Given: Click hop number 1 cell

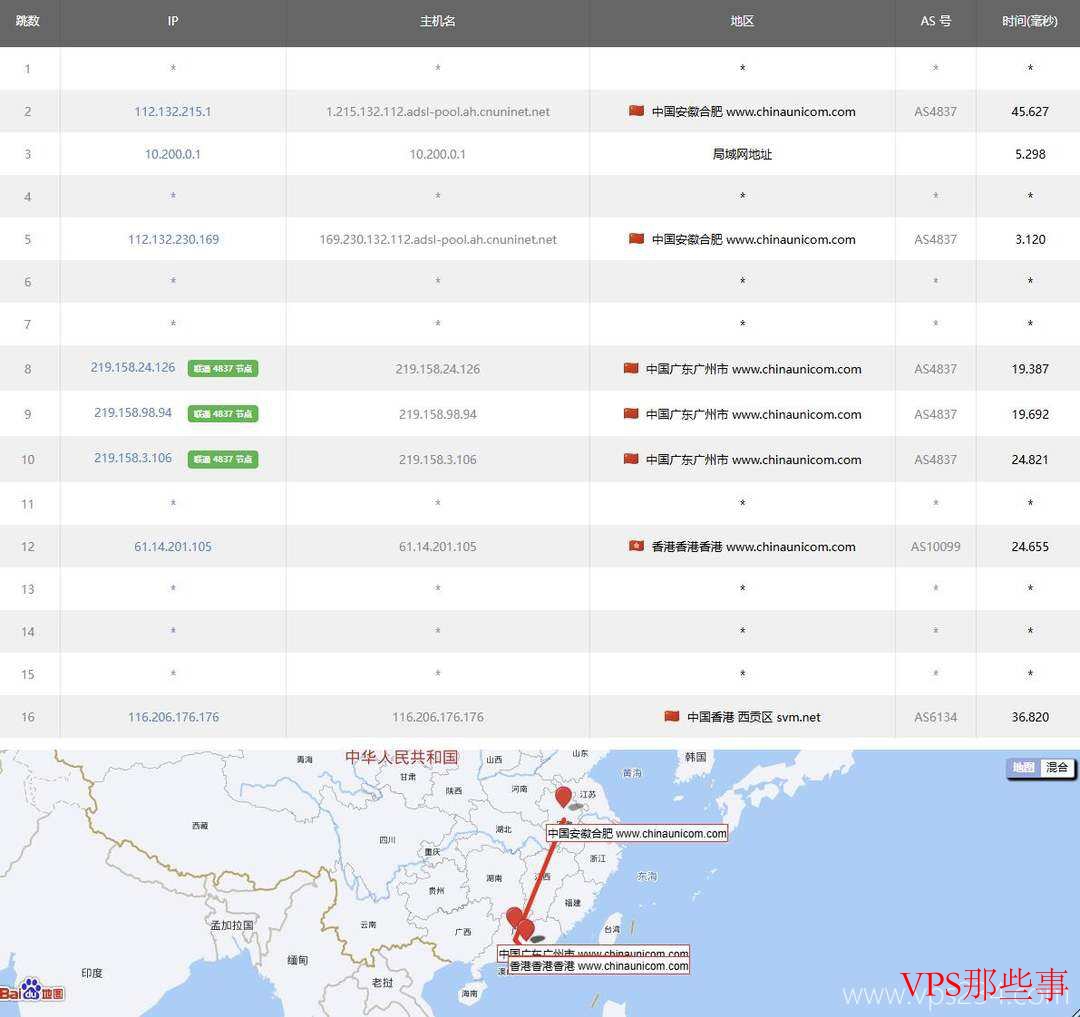Looking at the screenshot, I should [28, 69].
